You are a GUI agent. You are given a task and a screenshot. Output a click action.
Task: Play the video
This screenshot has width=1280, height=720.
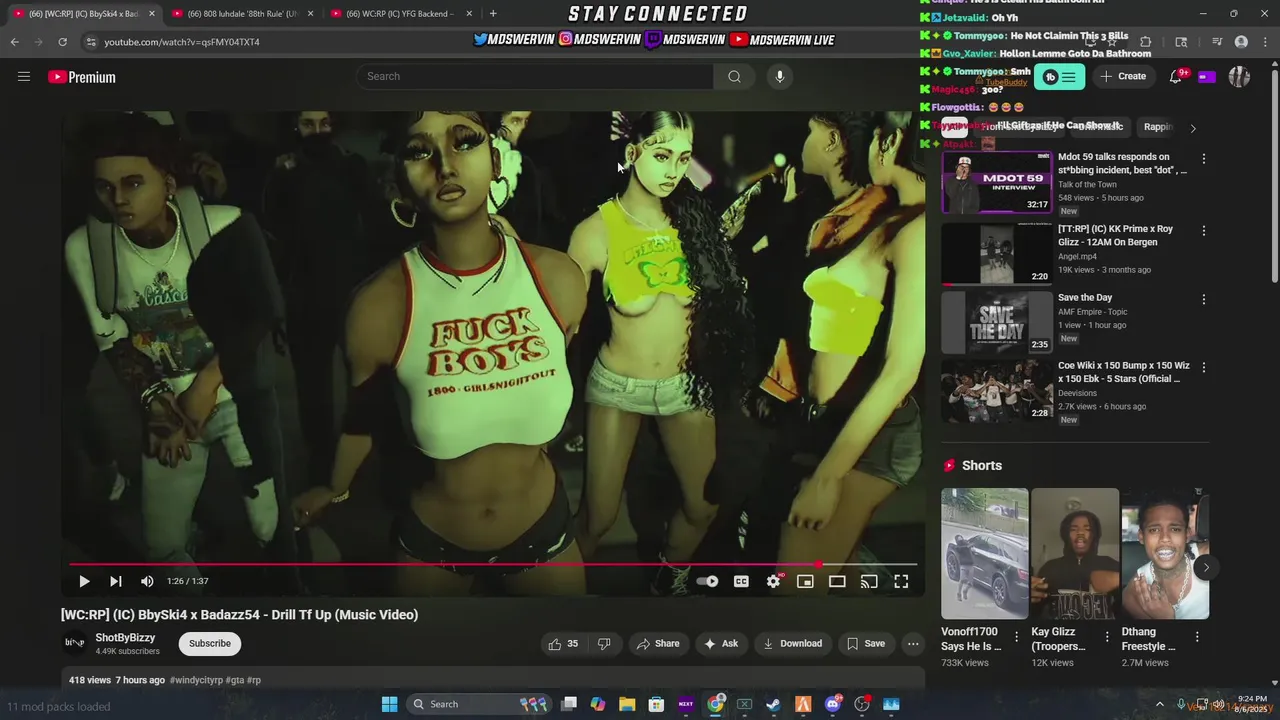pyautogui.click(x=84, y=581)
